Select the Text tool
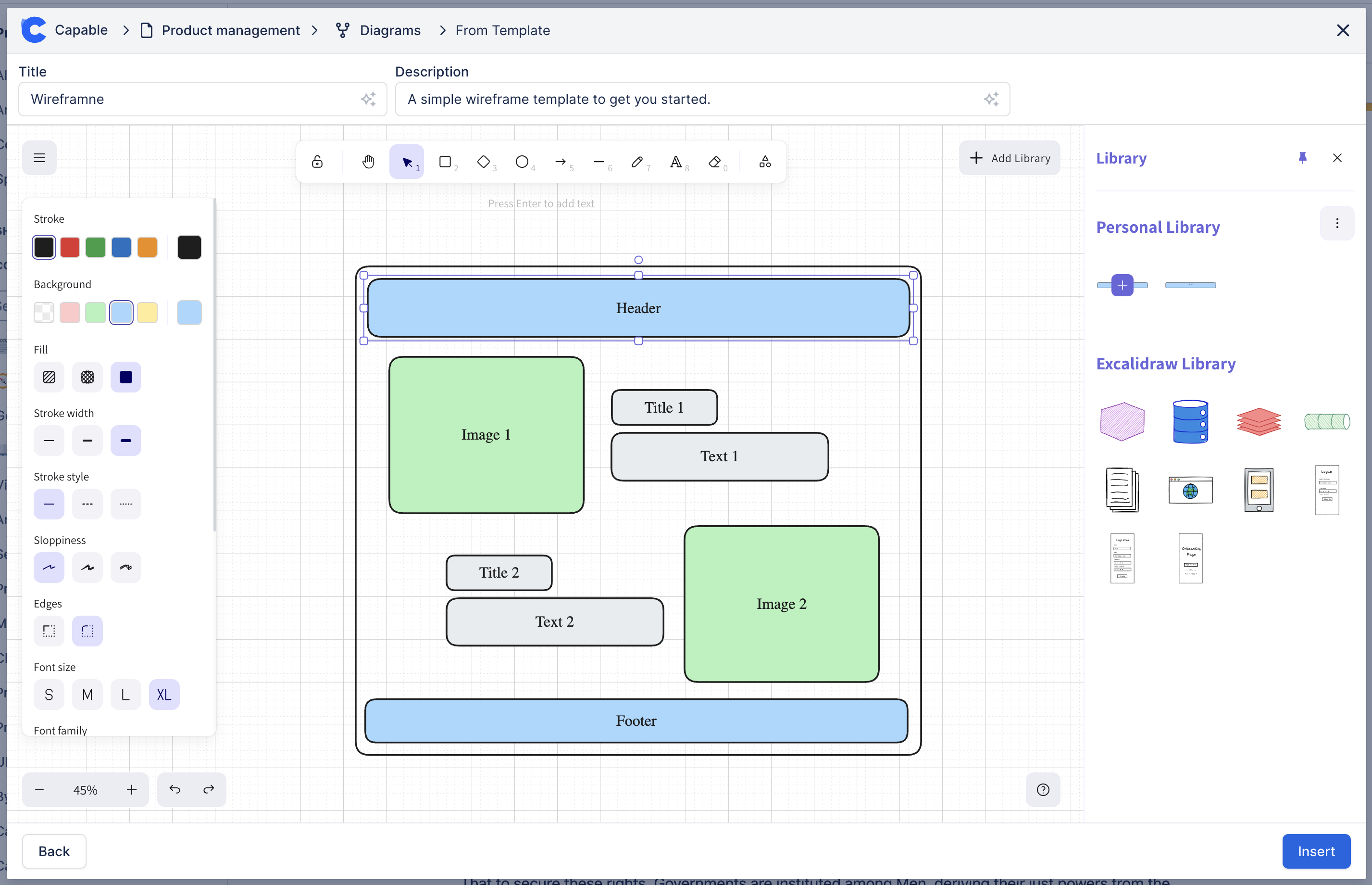 tap(676, 162)
